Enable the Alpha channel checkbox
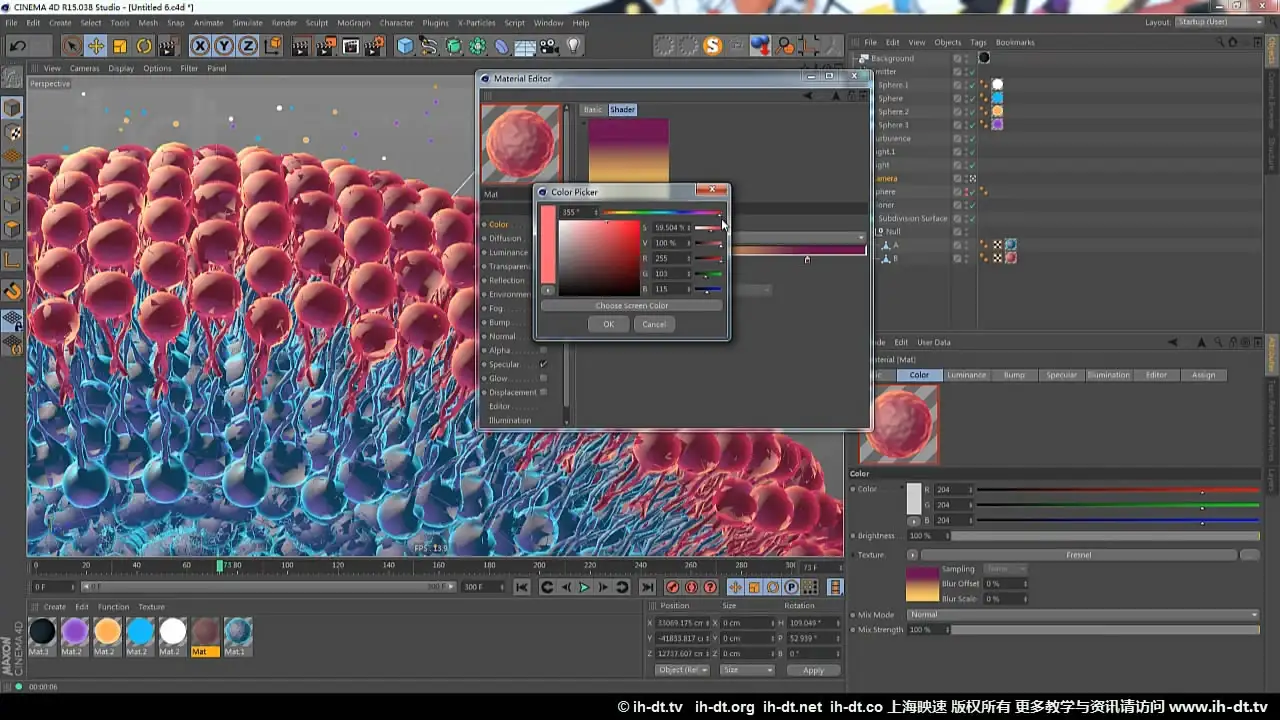Viewport: 1280px width, 720px height. [x=543, y=350]
